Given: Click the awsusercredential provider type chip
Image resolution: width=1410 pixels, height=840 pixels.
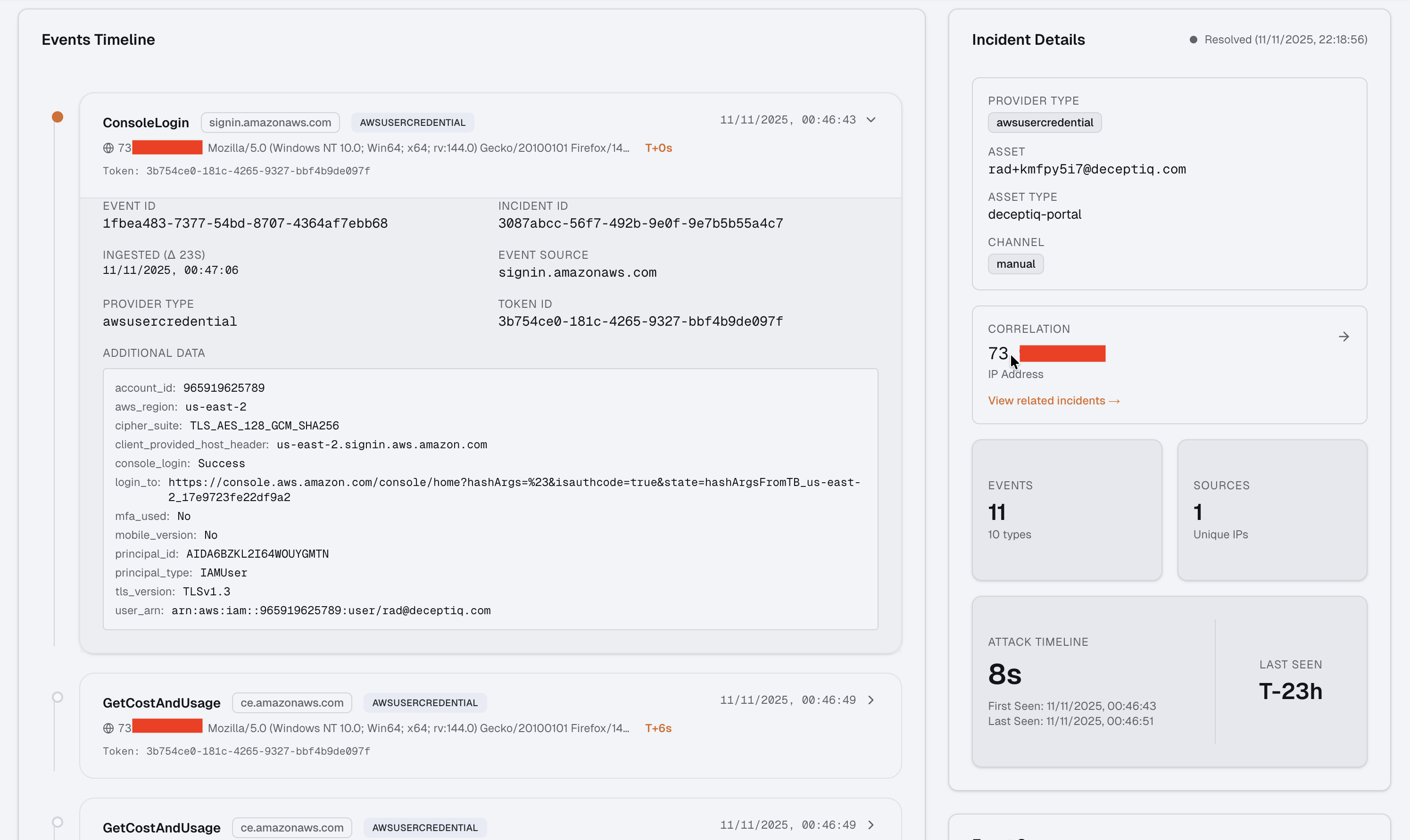Looking at the screenshot, I should pos(1044,123).
